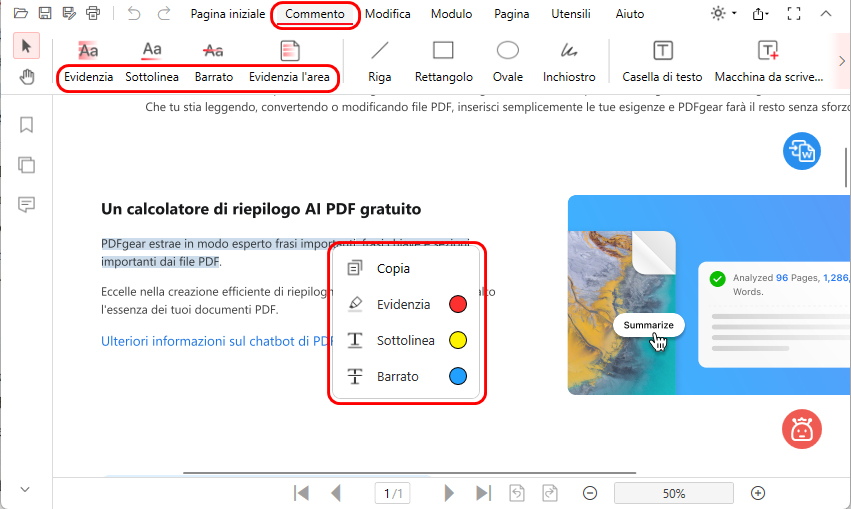Select the Evidenzia l'area tool
This screenshot has height=509, width=851.
pyautogui.click(x=289, y=62)
